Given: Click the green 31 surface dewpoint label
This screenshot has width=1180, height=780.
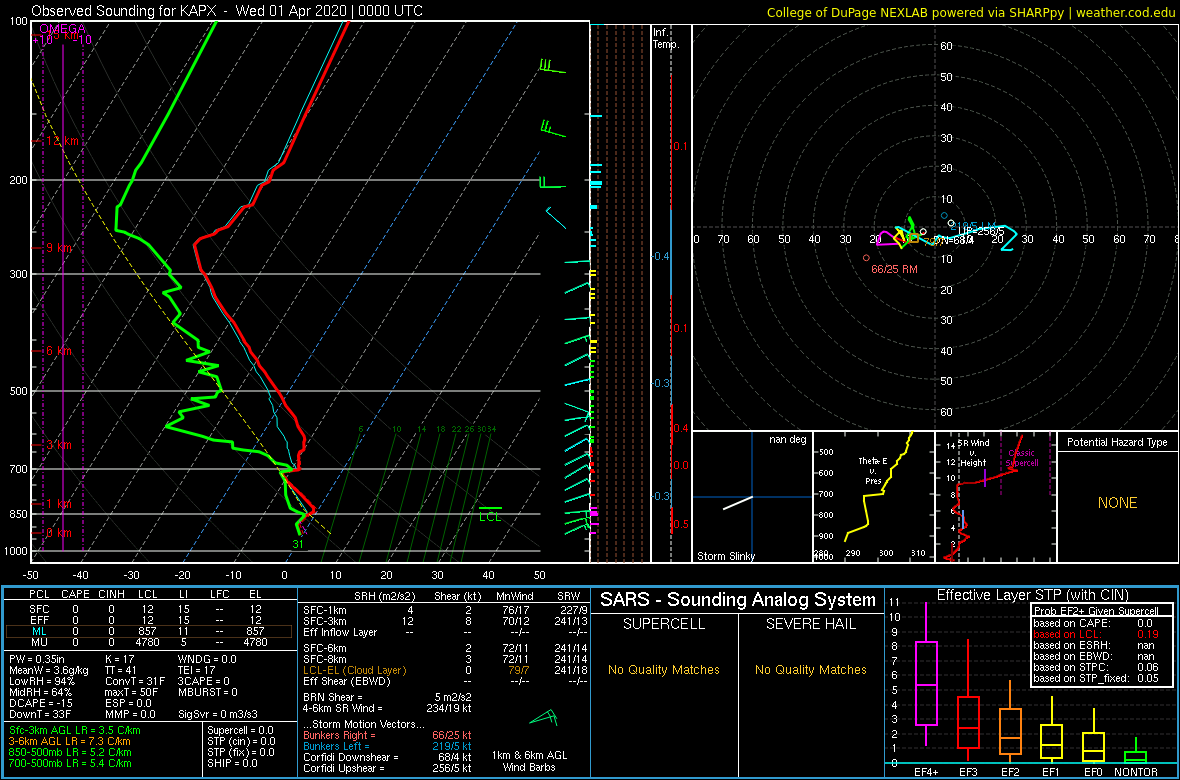Looking at the screenshot, I should click(298, 544).
